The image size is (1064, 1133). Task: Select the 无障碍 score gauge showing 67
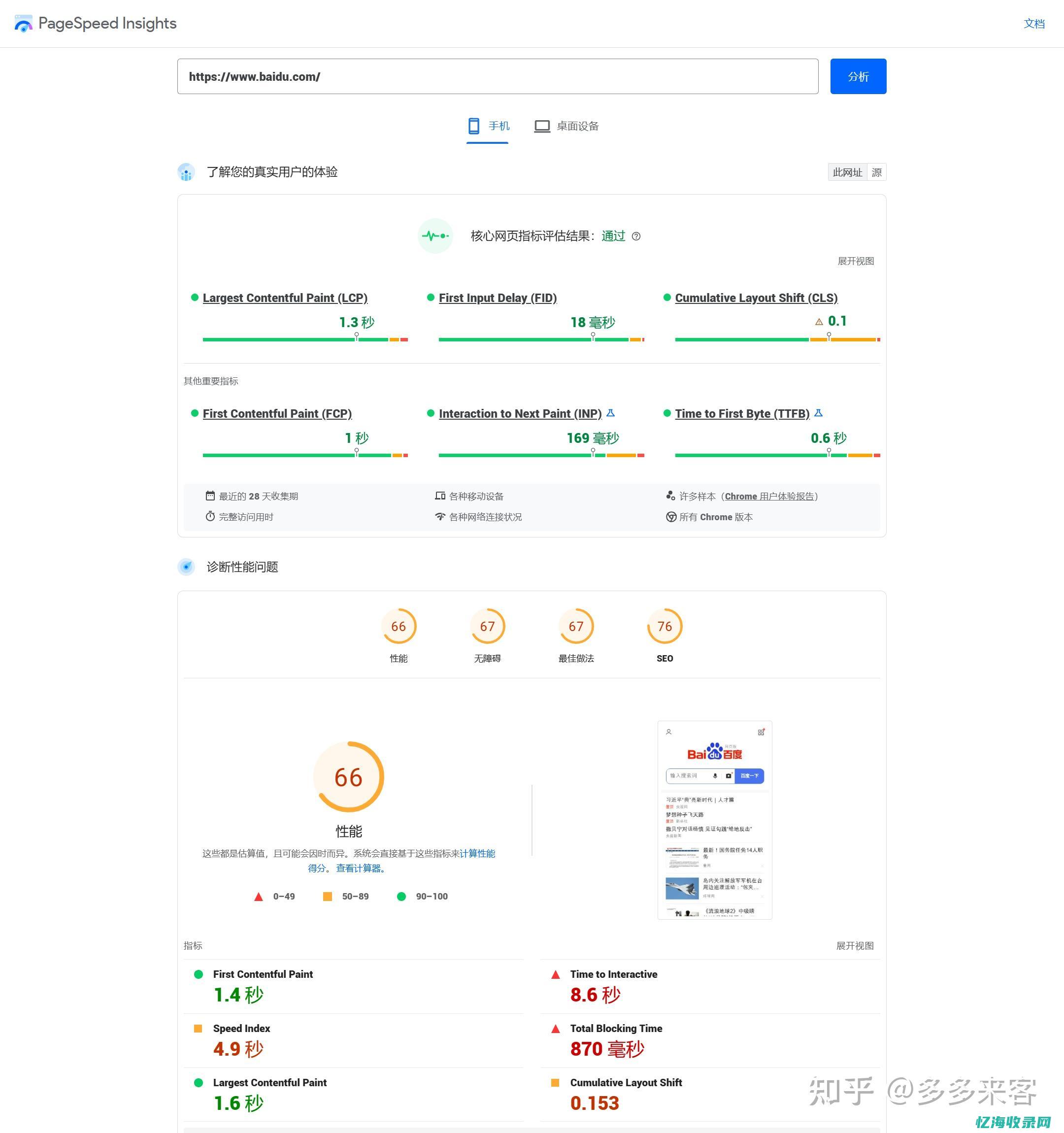(487, 626)
